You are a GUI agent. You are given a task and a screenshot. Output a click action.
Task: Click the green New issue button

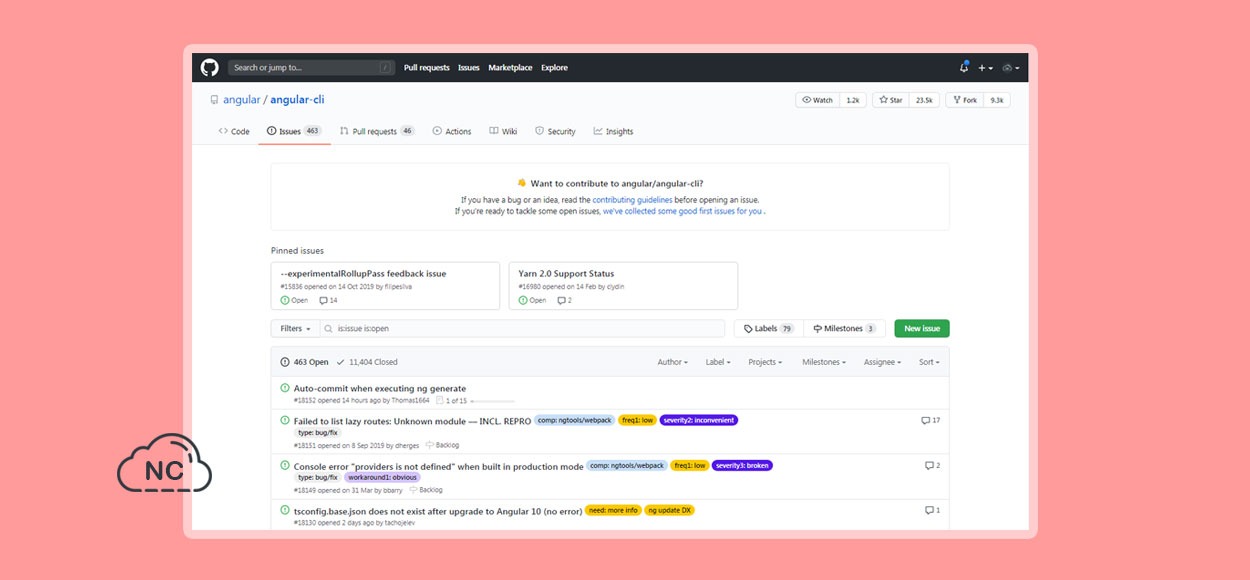(922, 329)
